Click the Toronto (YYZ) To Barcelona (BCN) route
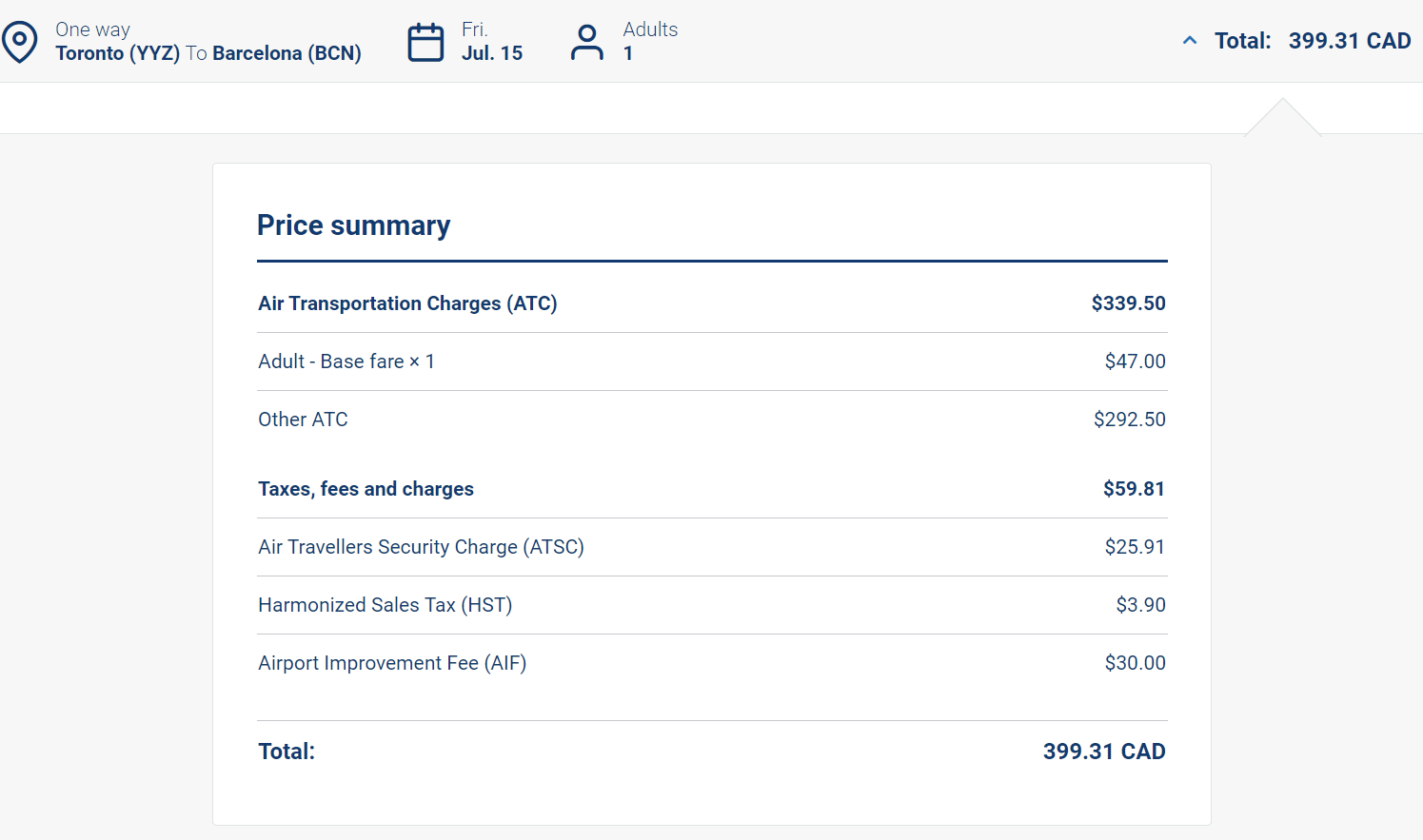Image resolution: width=1423 pixels, height=840 pixels. pyautogui.click(x=208, y=53)
